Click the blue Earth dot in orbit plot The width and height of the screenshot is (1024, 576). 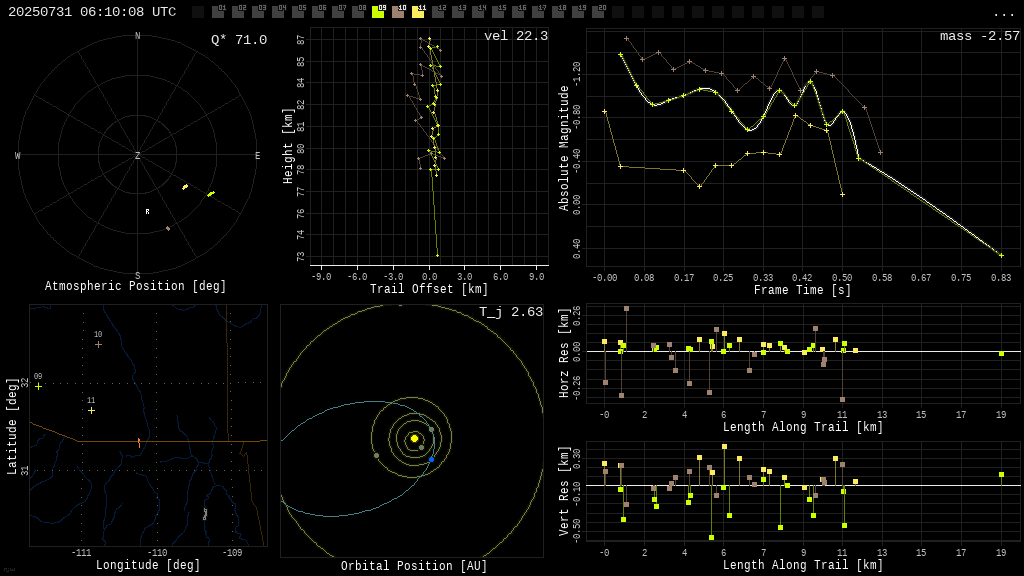431,460
